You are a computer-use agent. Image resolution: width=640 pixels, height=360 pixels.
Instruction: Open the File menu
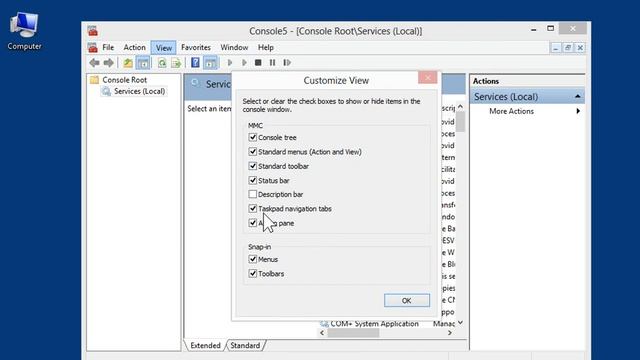(108, 47)
